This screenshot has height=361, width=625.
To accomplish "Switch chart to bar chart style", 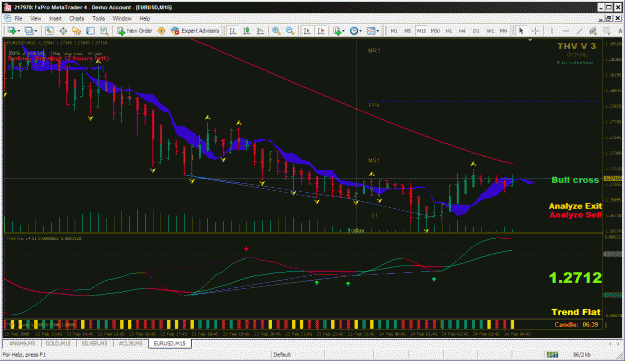I will pos(233,31).
